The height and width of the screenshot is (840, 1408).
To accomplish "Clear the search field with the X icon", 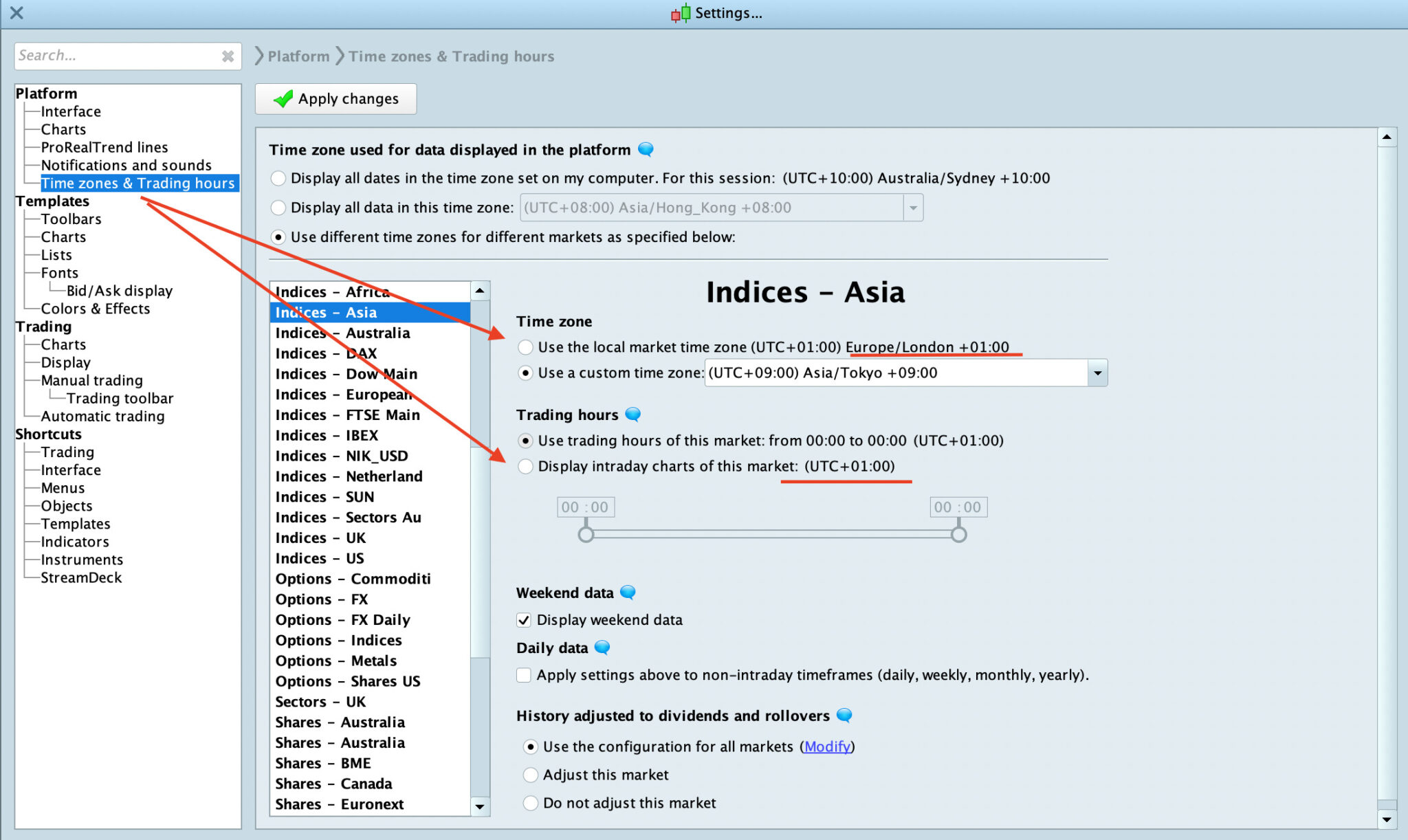I will [x=228, y=56].
